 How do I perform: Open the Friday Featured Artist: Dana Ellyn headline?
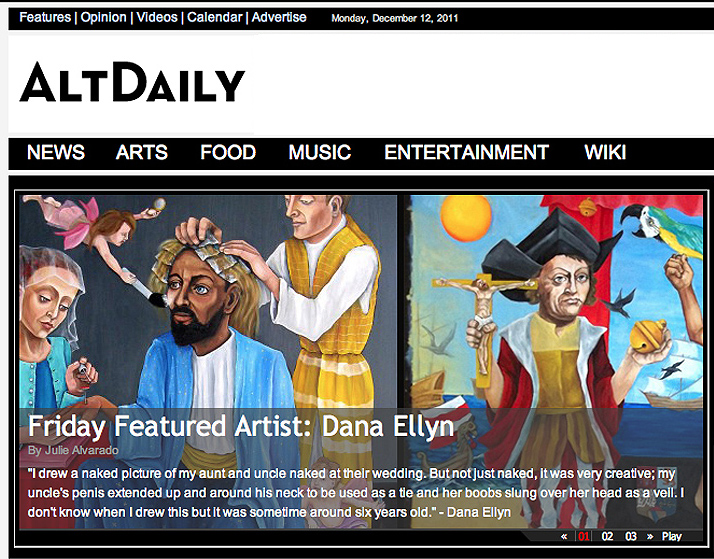tap(241, 427)
